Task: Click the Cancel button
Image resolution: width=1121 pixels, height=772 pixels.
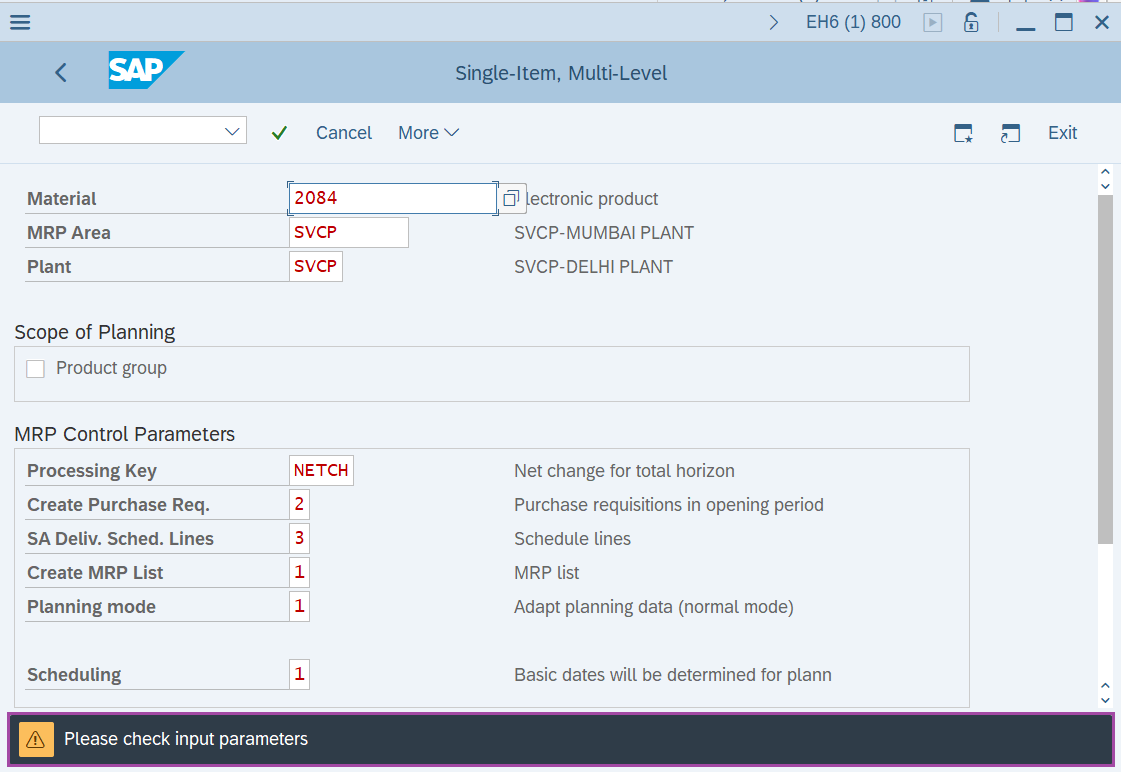Action: [x=343, y=132]
